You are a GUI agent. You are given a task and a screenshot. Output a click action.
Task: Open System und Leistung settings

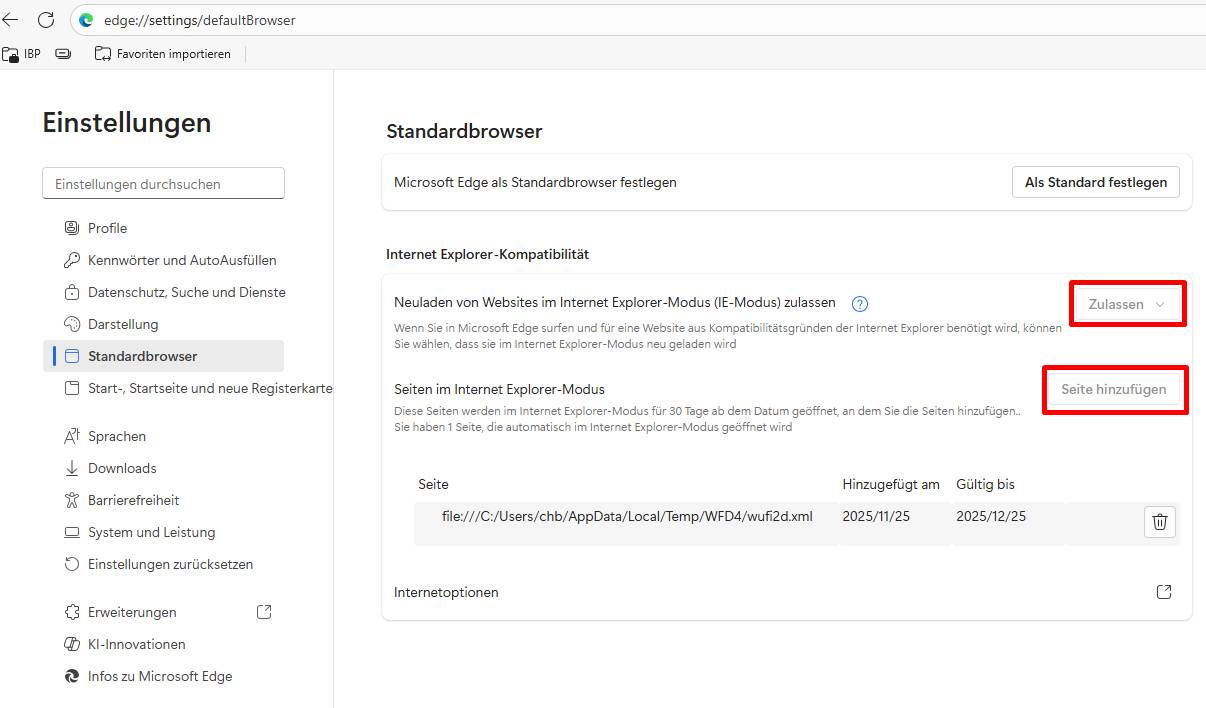tap(152, 532)
